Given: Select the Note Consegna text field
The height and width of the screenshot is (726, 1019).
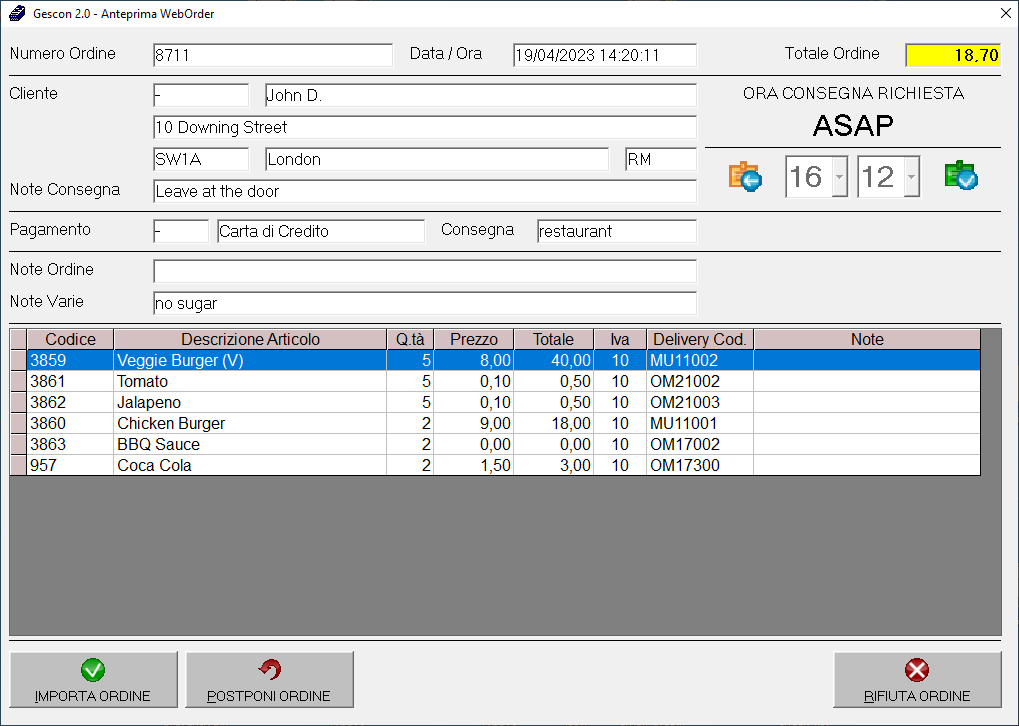Looking at the screenshot, I should (424, 191).
